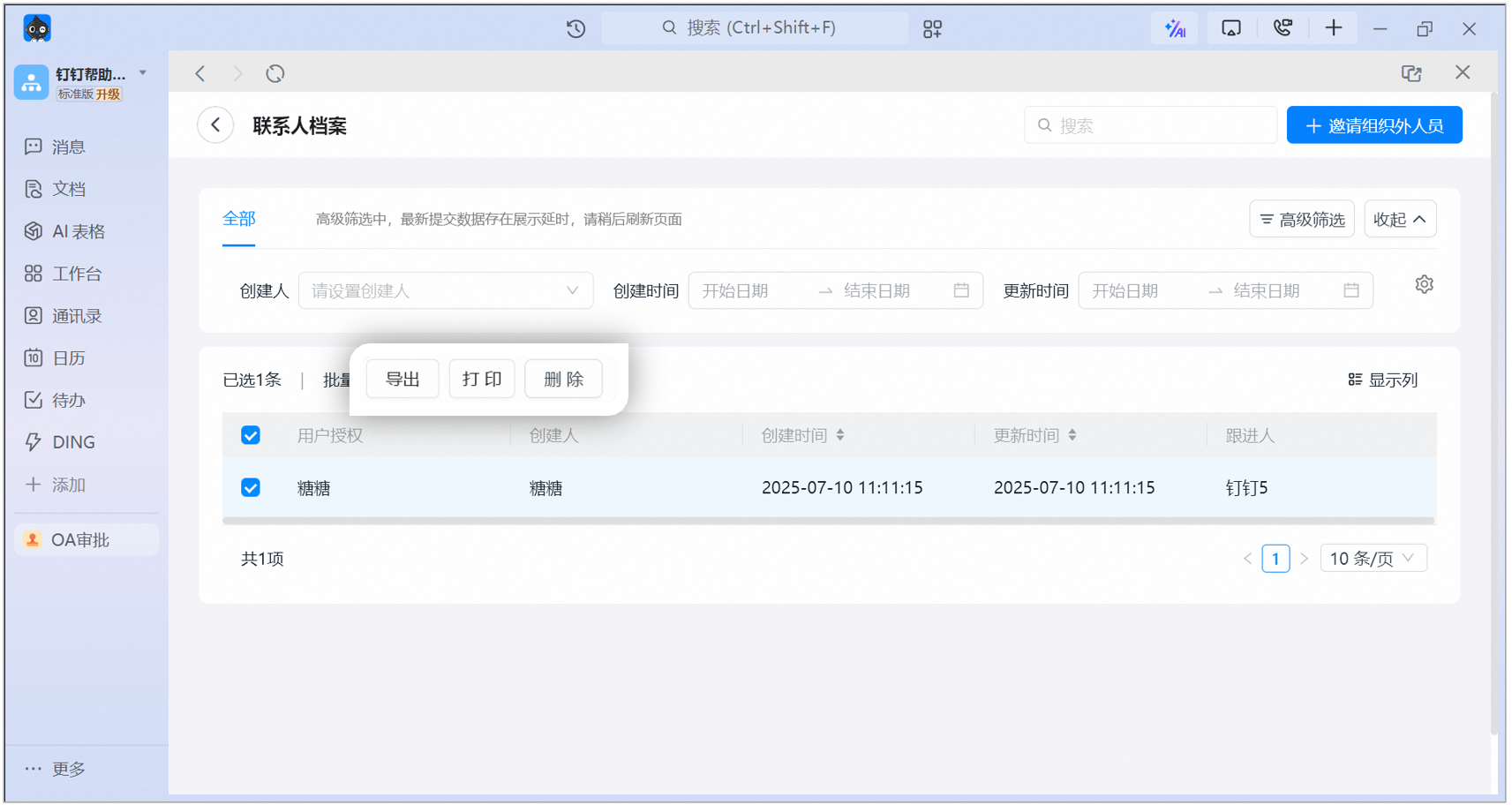Open the history clock icon
Screen dimensions: 1512x805
pos(575,28)
